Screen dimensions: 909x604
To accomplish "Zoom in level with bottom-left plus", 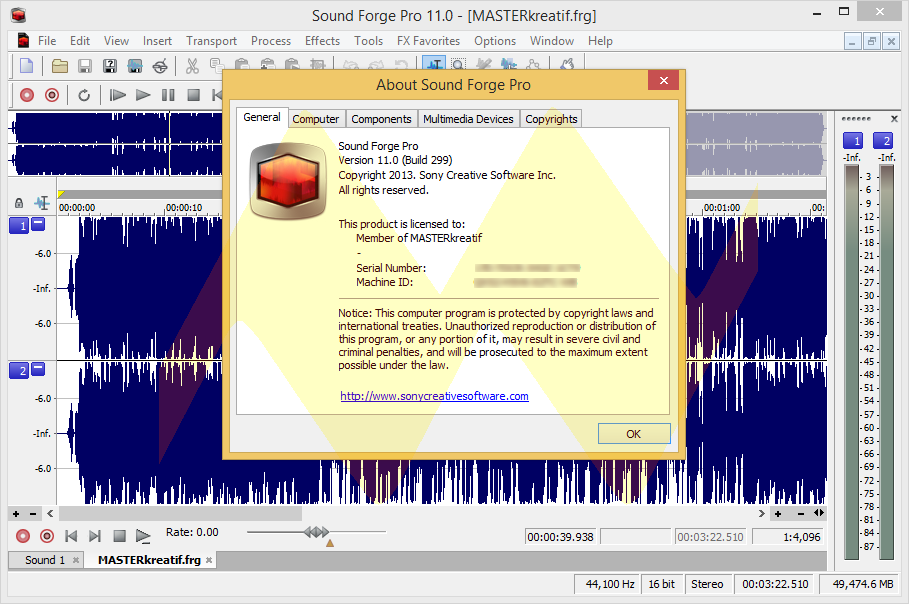I will click(16, 514).
